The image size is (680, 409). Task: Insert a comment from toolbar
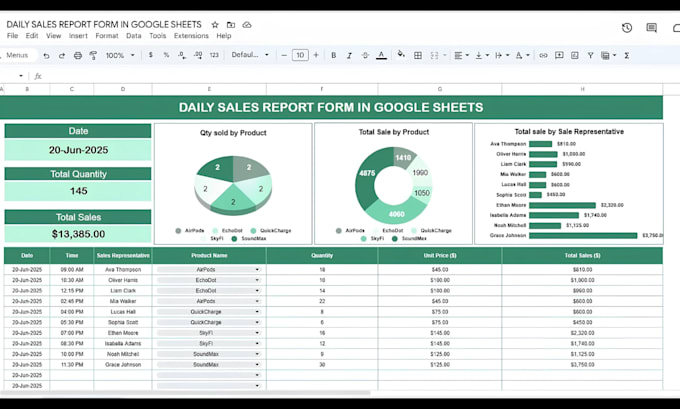pos(559,55)
